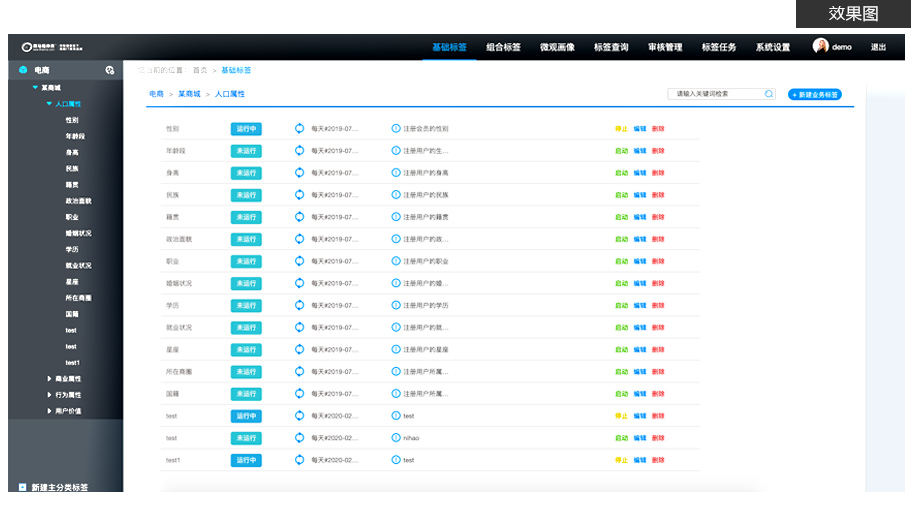Viewport: 911px width, 525px height.
Task: Expand the 行为属性 tree node
Action: 49,395
